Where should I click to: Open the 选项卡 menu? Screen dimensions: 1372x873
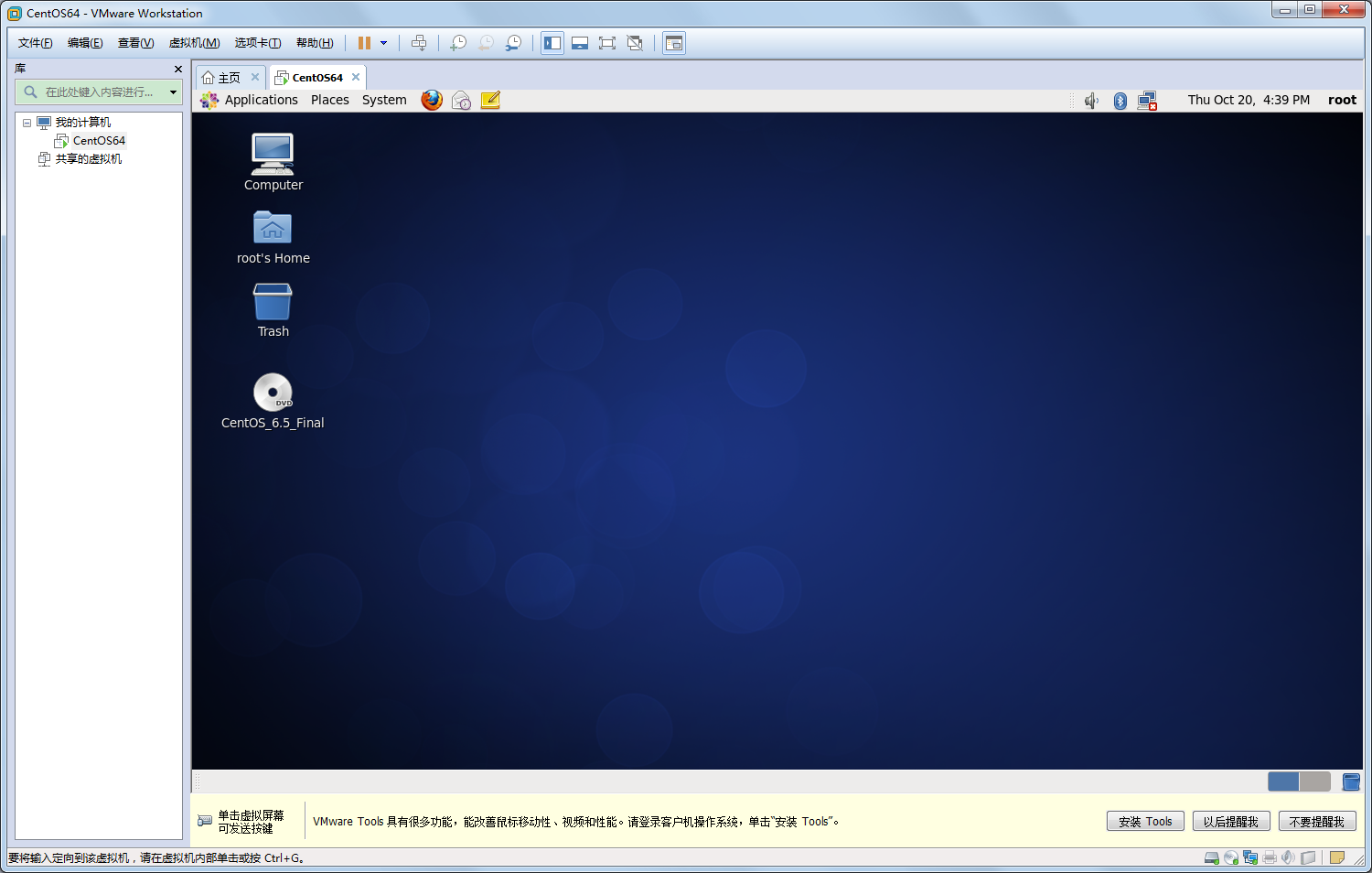click(x=258, y=43)
